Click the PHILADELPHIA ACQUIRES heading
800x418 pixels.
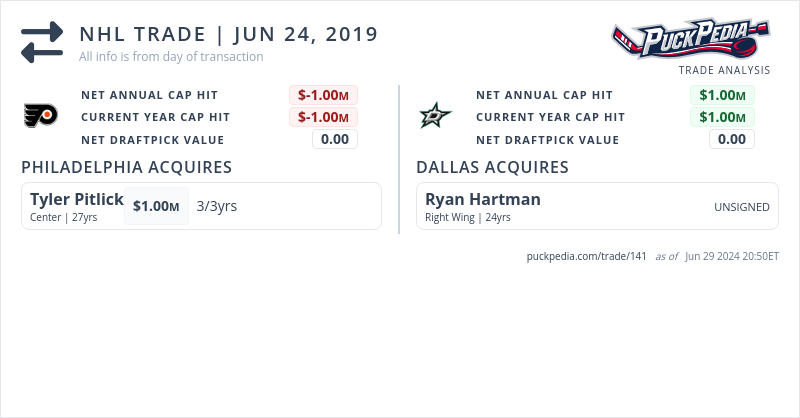[127, 167]
